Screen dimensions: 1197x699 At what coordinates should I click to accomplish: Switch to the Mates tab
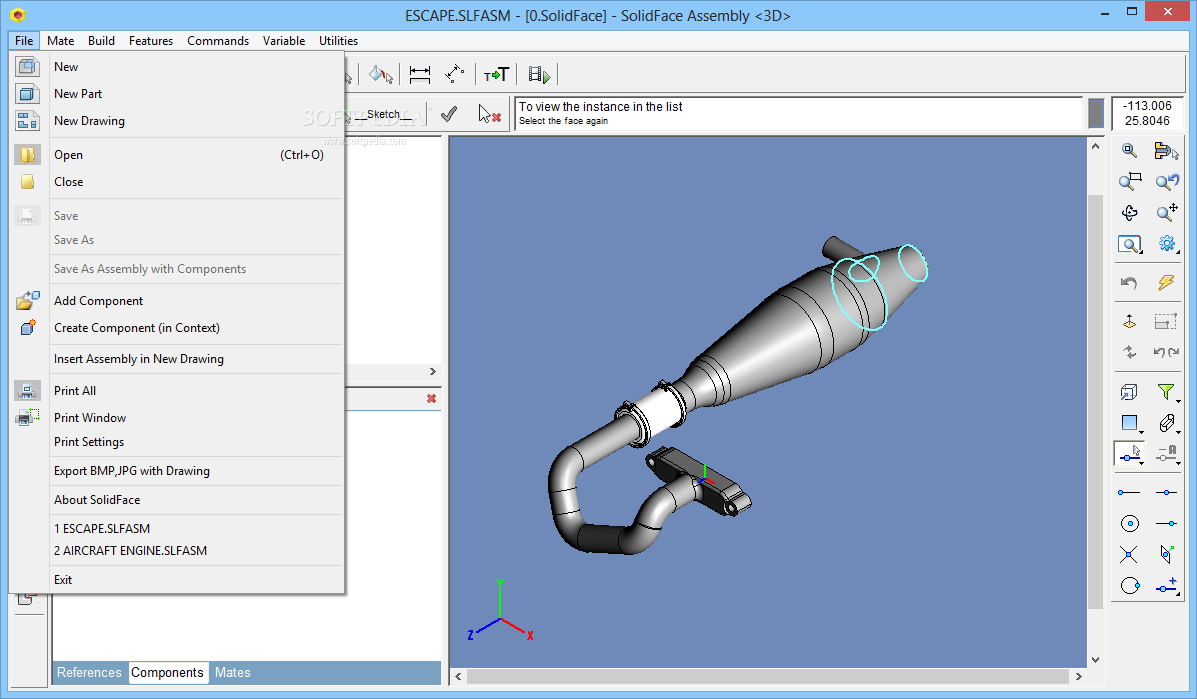point(233,672)
